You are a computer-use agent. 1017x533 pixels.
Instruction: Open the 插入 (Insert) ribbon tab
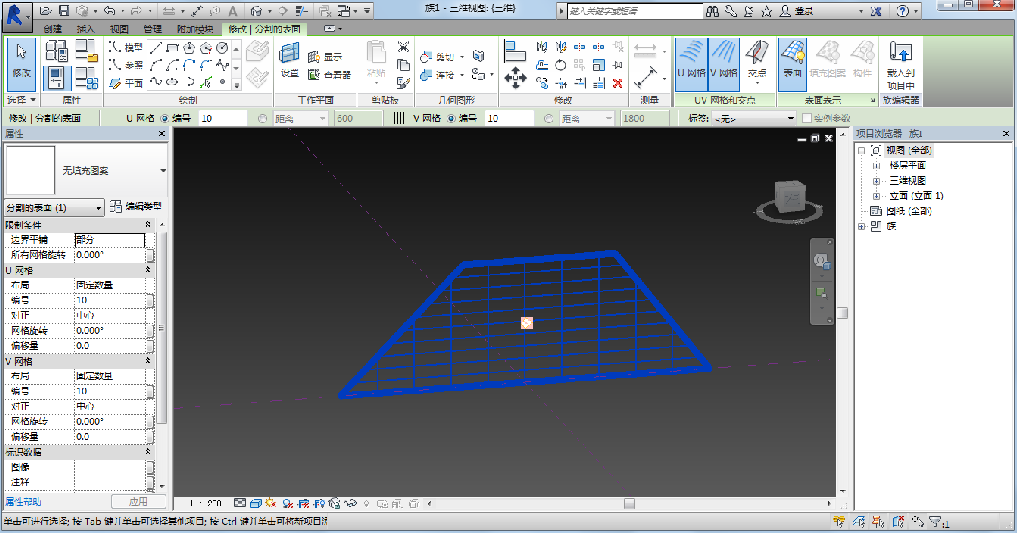pos(86,29)
